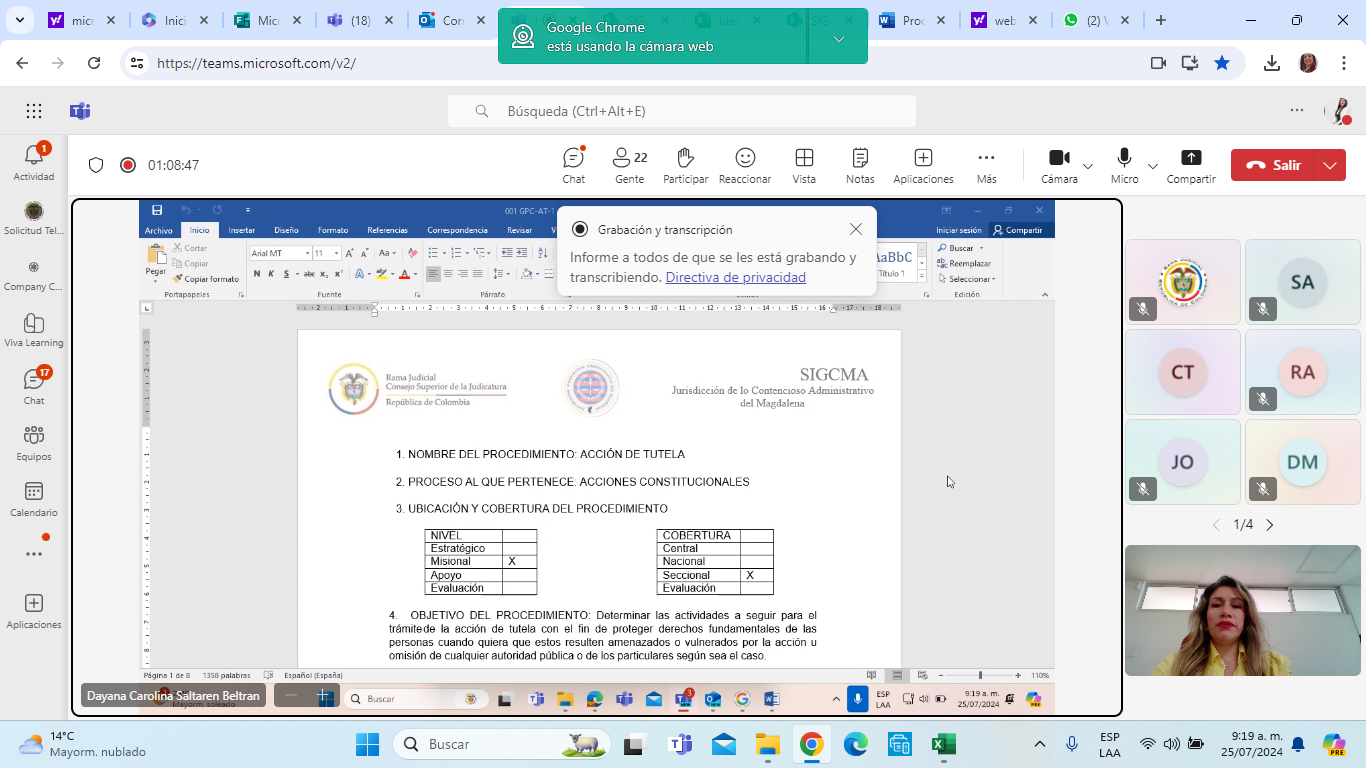Open the Directiva de privacidad link
1366x768 pixels.
pyautogui.click(x=735, y=277)
